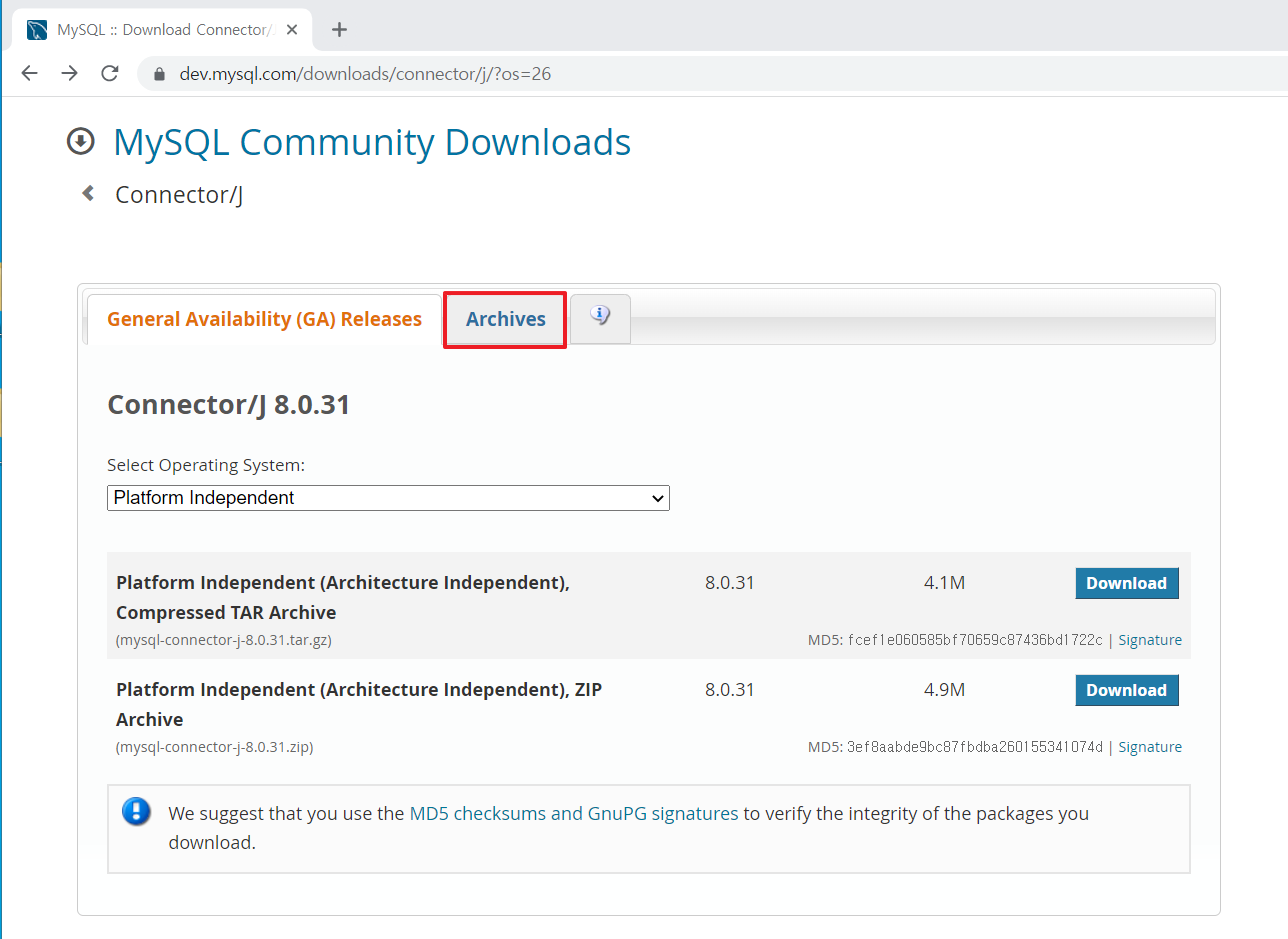Click version 8.0.31 in ZIP row
Image resolution: width=1288 pixels, height=939 pixels.
pyautogui.click(x=729, y=689)
